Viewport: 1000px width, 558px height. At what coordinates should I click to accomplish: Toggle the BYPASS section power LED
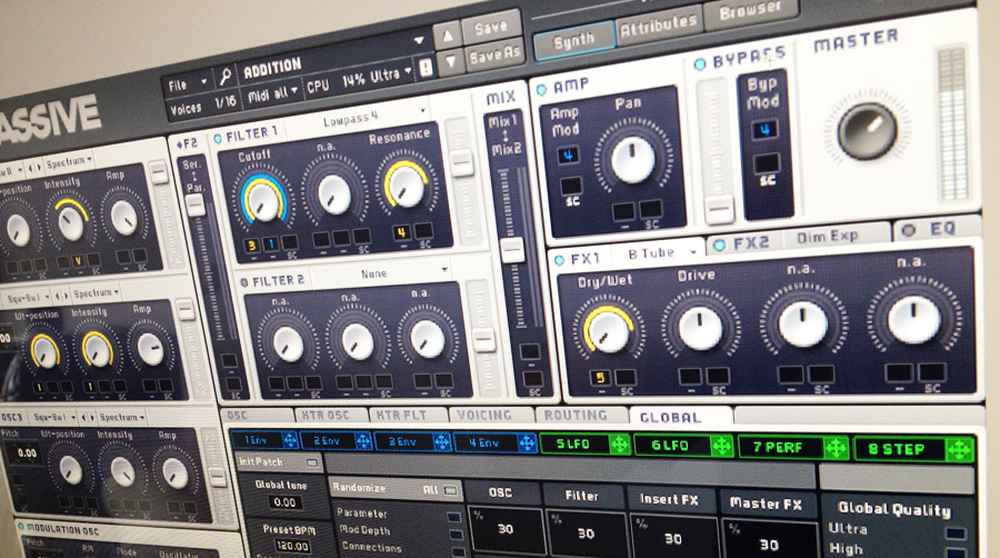700,64
